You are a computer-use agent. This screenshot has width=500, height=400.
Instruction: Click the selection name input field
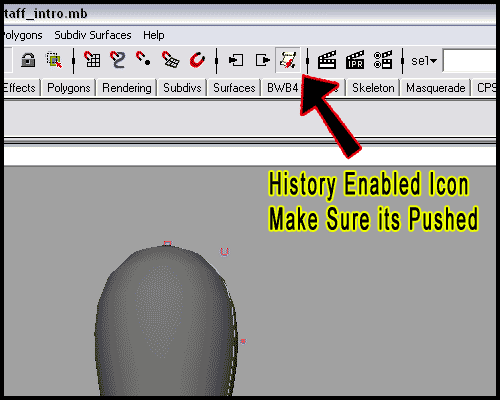coord(469,60)
